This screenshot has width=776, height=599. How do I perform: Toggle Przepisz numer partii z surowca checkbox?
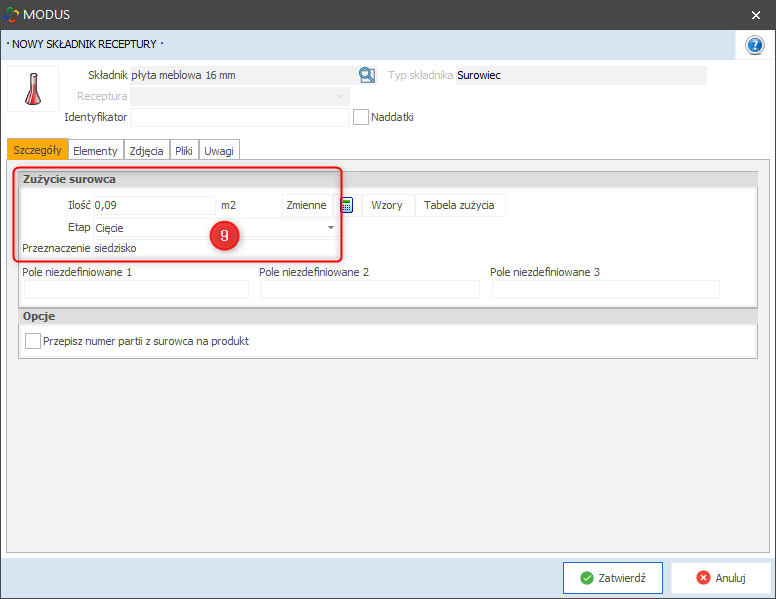tap(33, 341)
